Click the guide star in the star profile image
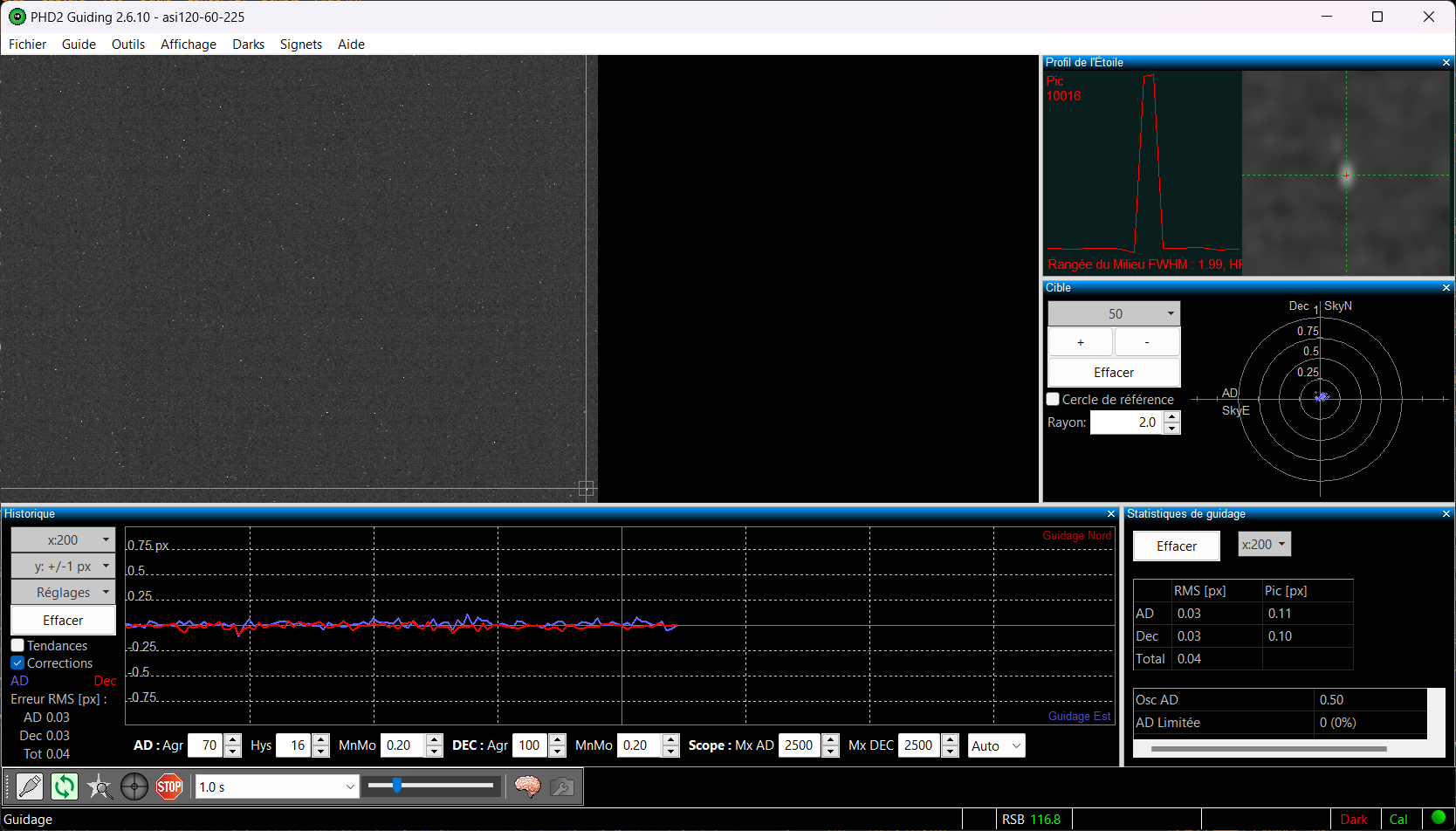 pyautogui.click(x=1346, y=175)
